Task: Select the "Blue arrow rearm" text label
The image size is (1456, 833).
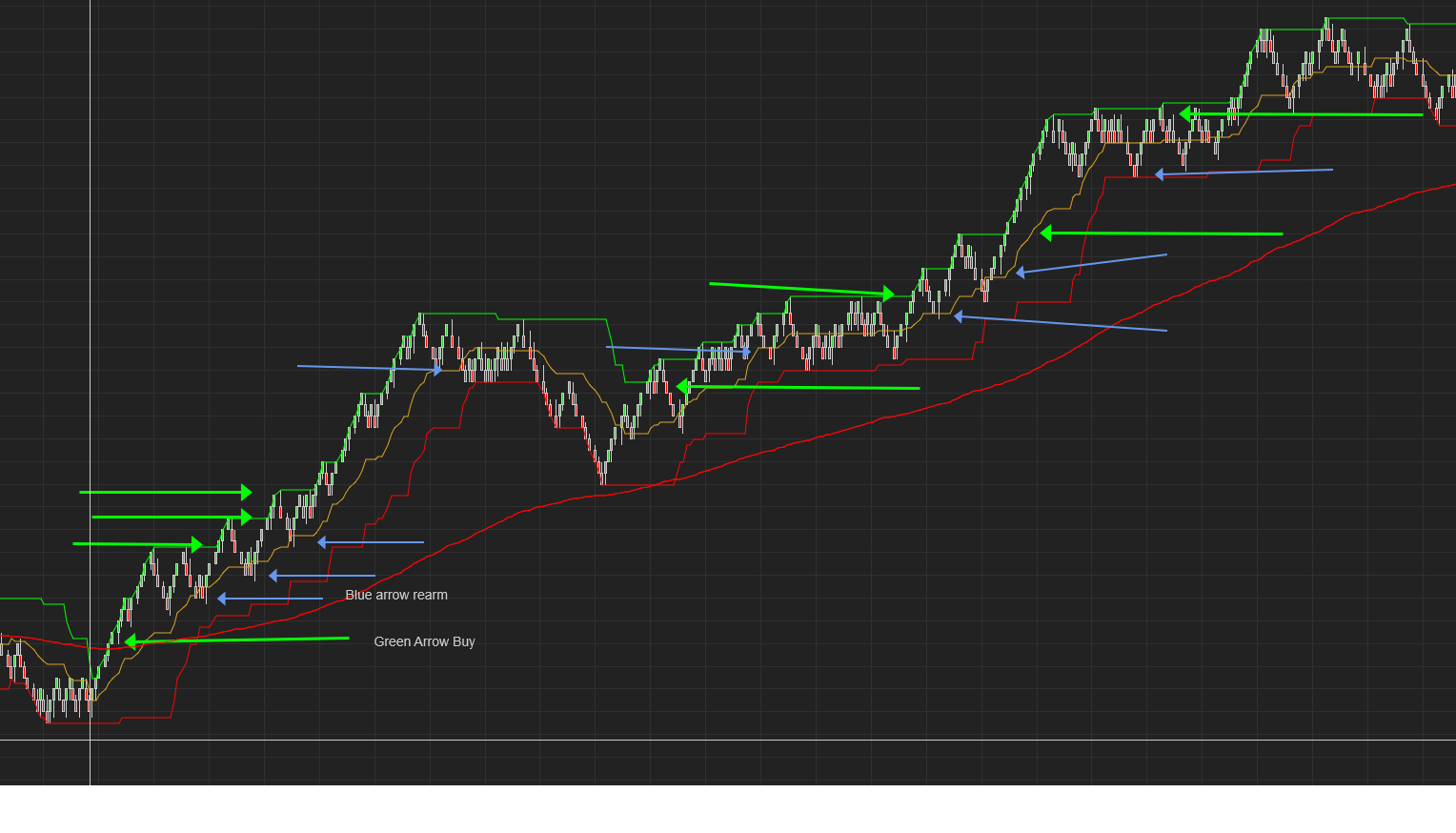Action: coord(396,595)
